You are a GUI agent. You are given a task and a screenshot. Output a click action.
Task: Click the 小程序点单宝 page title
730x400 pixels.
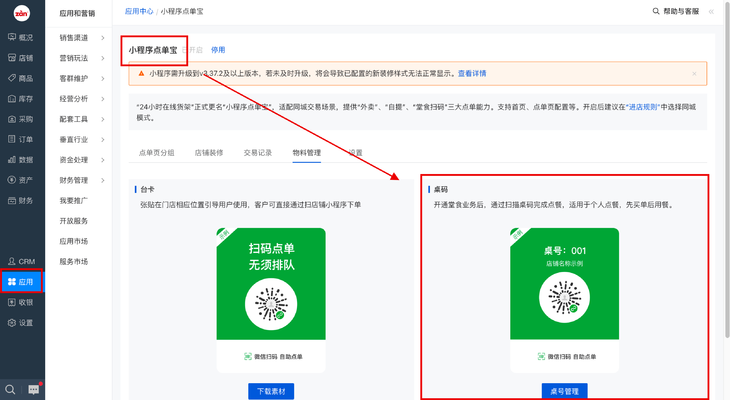153,50
